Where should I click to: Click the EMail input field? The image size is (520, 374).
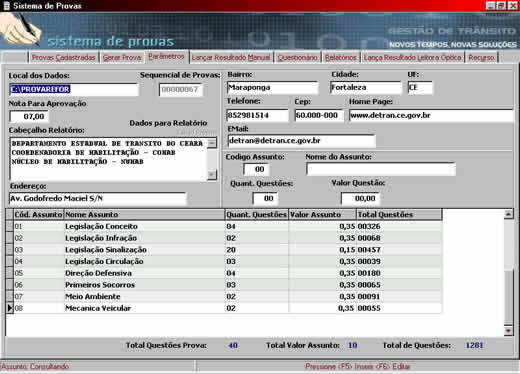pyautogui.click(x=302, y=141)
